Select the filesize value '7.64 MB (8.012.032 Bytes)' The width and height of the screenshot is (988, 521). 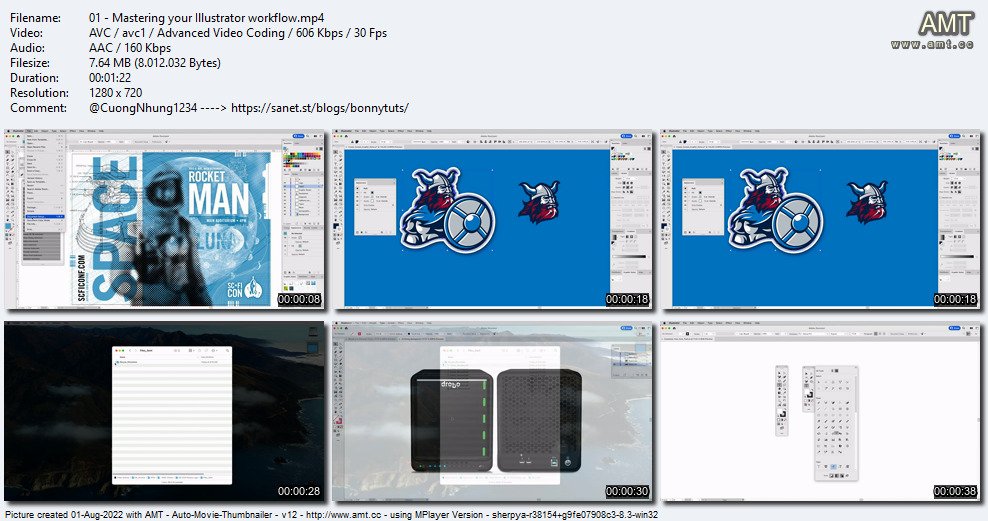tap(155, 63)
